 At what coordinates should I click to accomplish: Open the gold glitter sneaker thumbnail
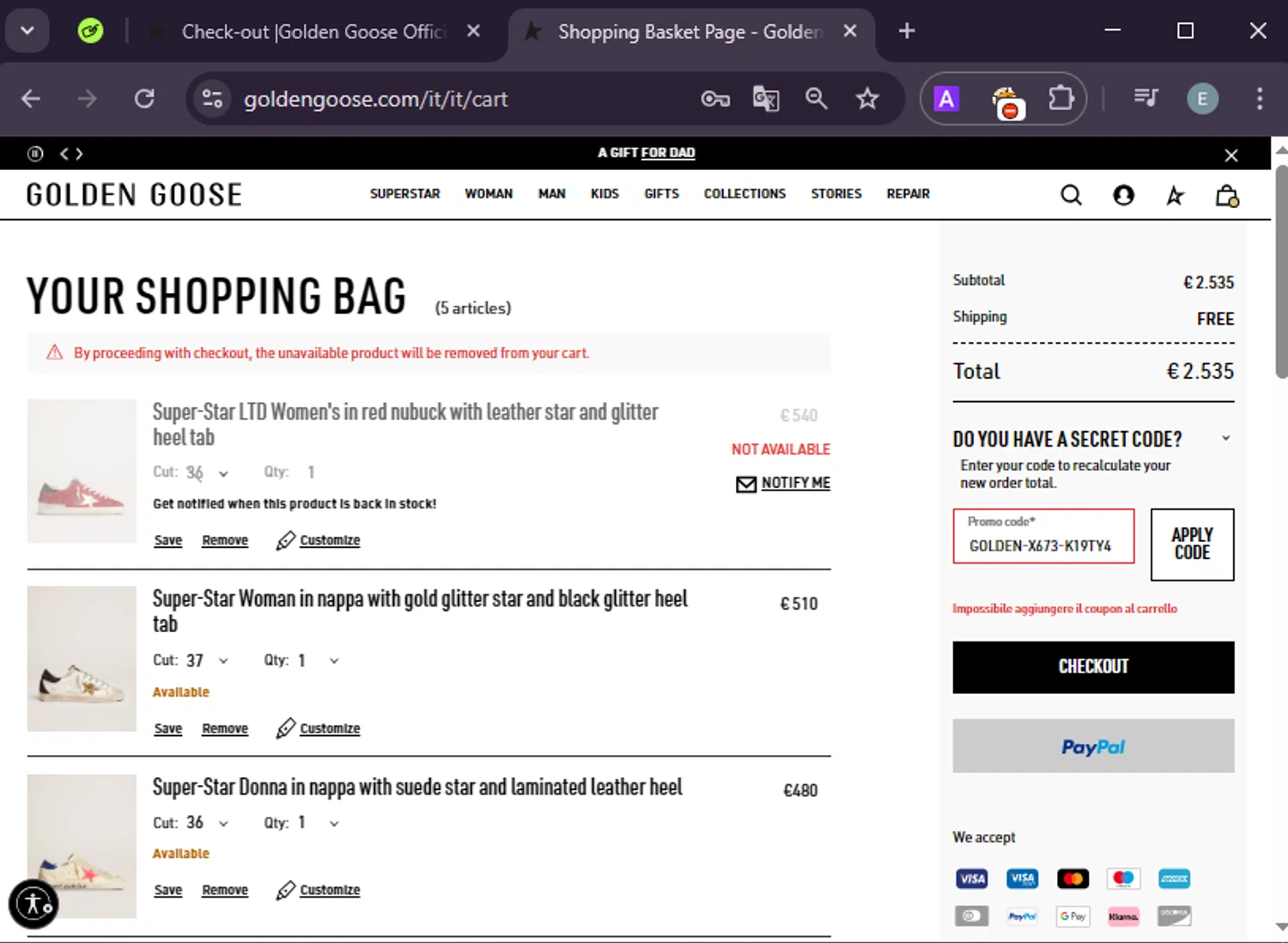tap(82, 659)
